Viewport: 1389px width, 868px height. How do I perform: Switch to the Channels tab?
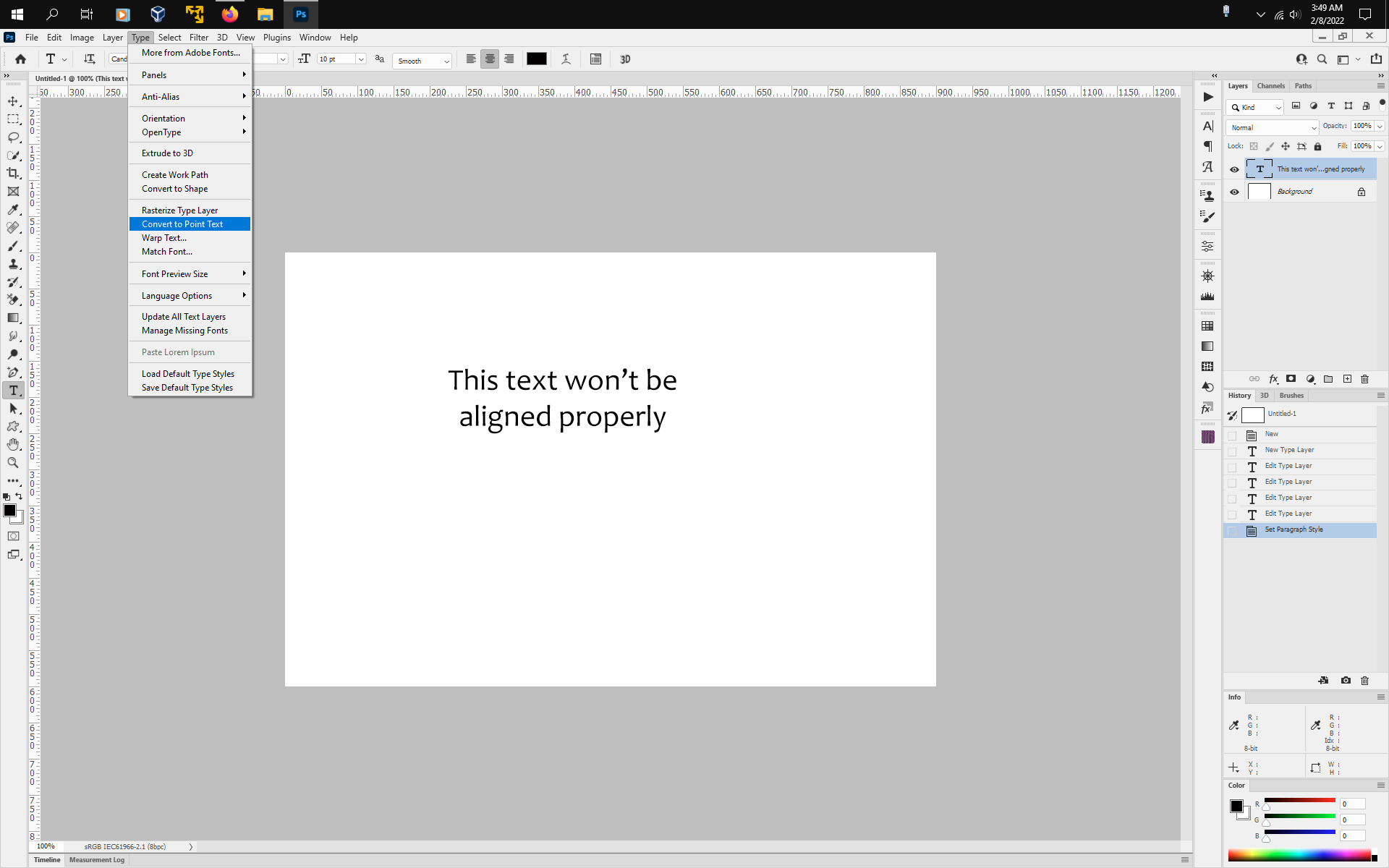click(x=1271, y=85)
